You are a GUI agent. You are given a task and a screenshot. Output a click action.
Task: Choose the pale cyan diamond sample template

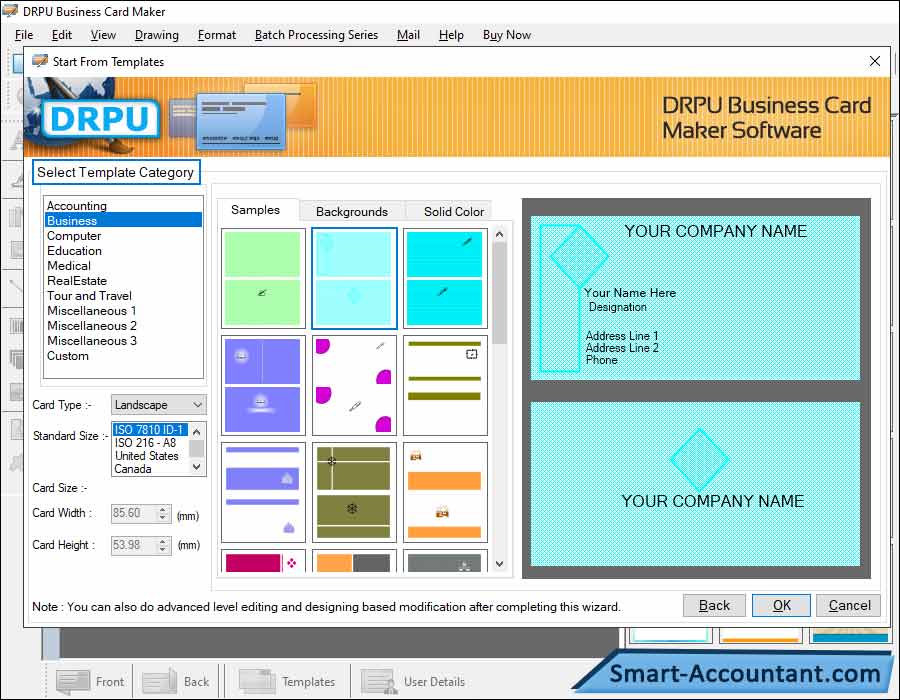click(354, 278)
